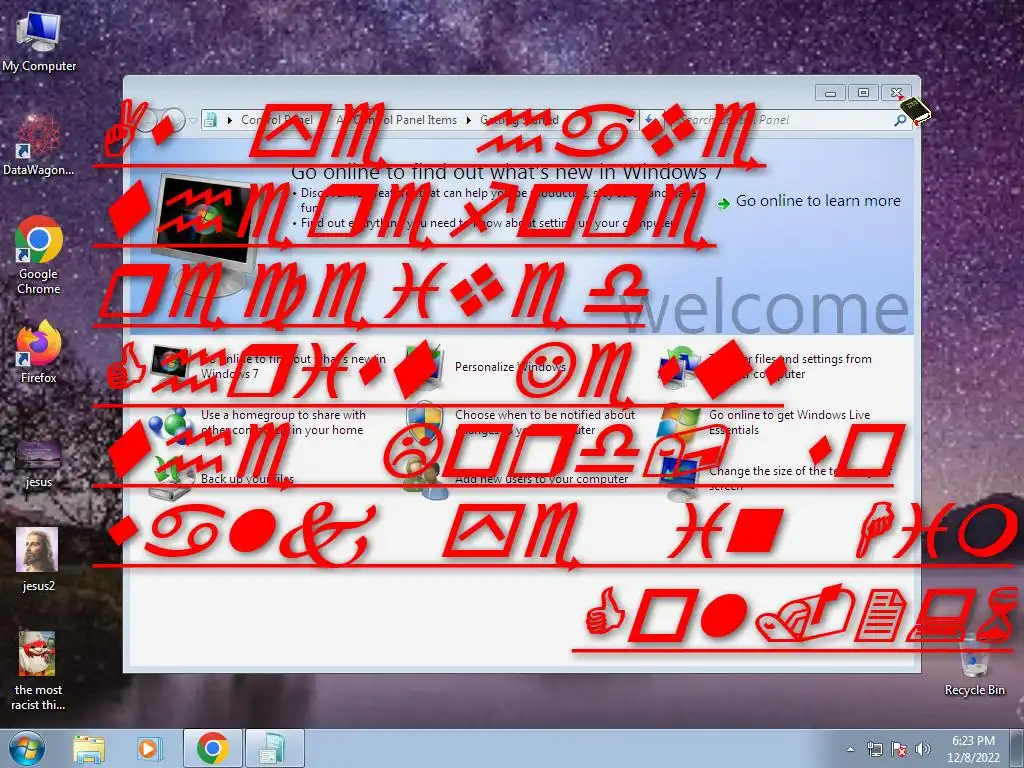Show hidden tray icons arrow
The height and width of the screenshot is (768, 1024).
click(850, 750)
